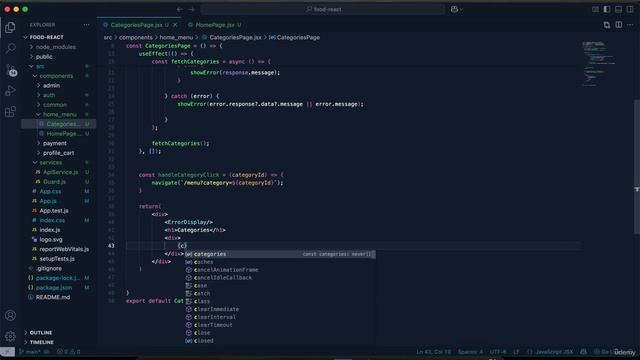Image resolution: width=640 pixels, height=360 pixels.
Task: Open the Search view in activity bar
Action: click(10, 48)
